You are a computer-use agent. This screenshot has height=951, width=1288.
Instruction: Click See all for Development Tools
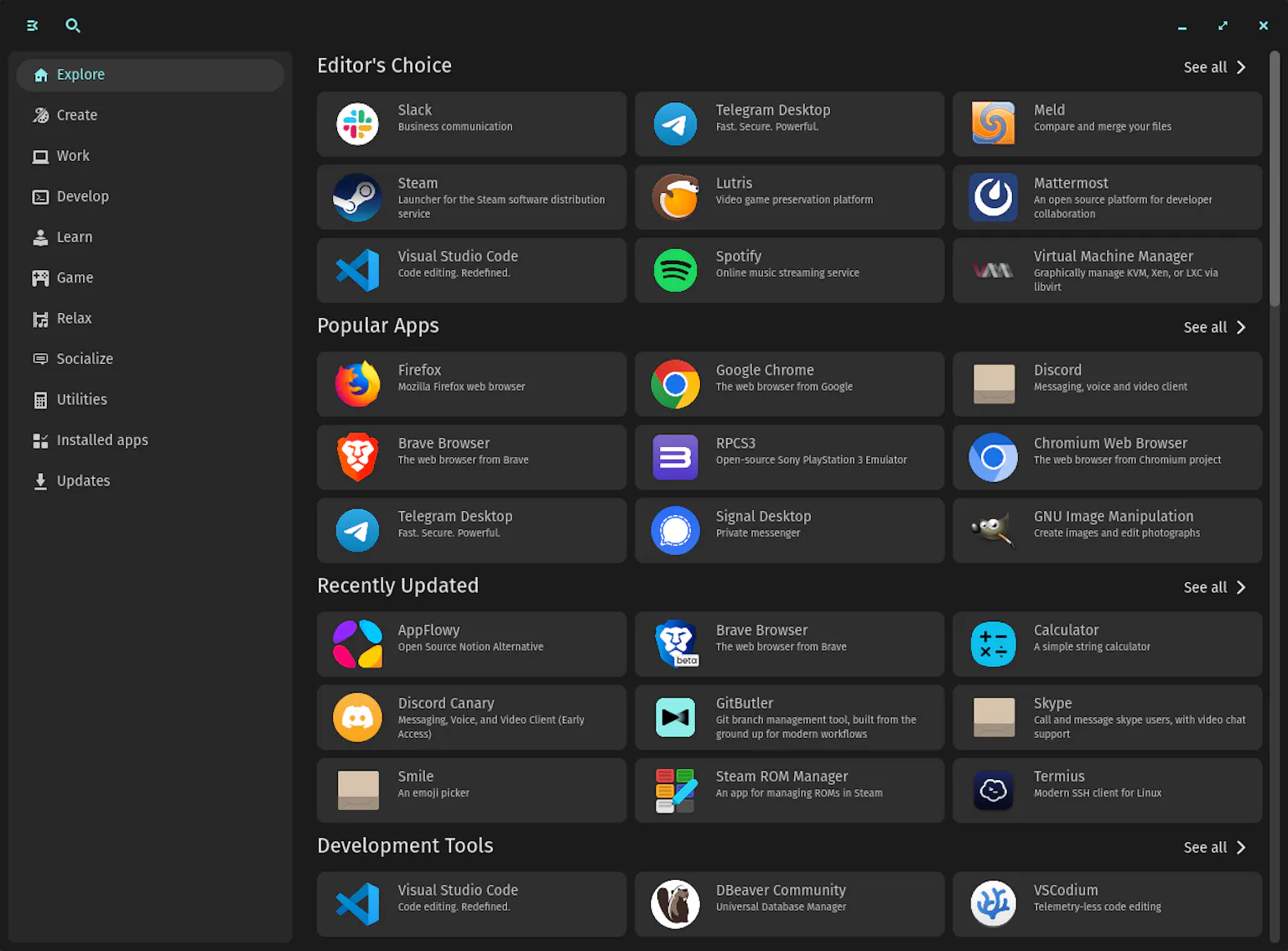point(1215,847)
